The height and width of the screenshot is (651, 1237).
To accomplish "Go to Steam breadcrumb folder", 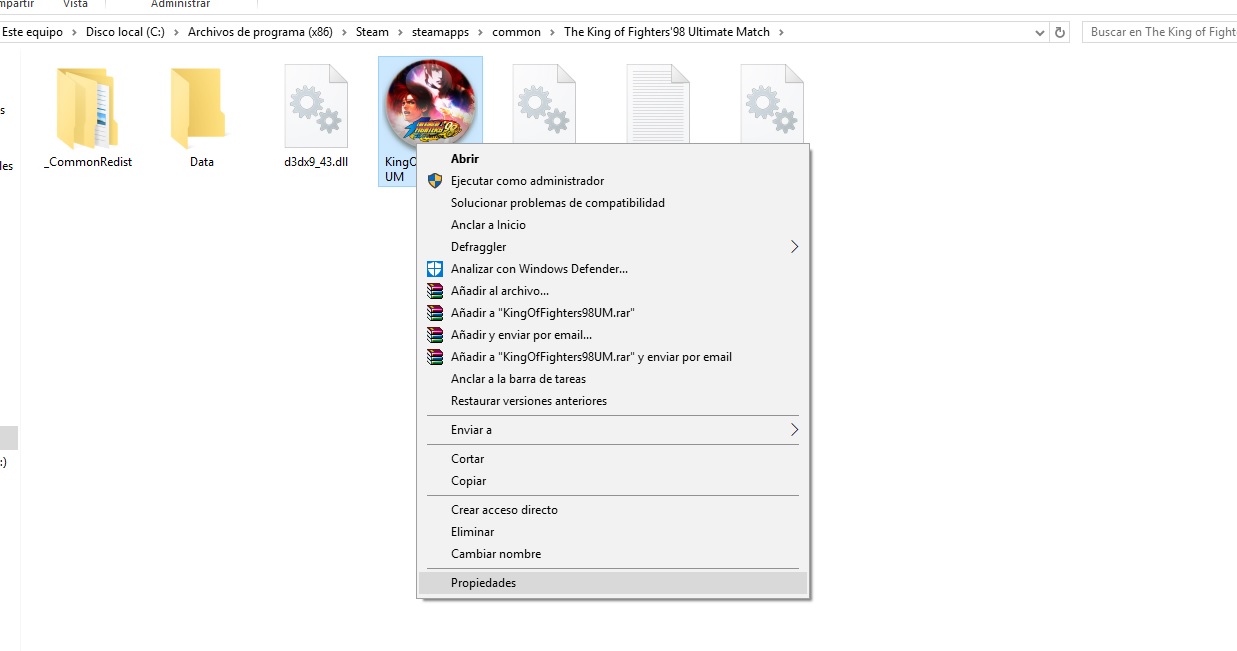I will coord(372,32).
